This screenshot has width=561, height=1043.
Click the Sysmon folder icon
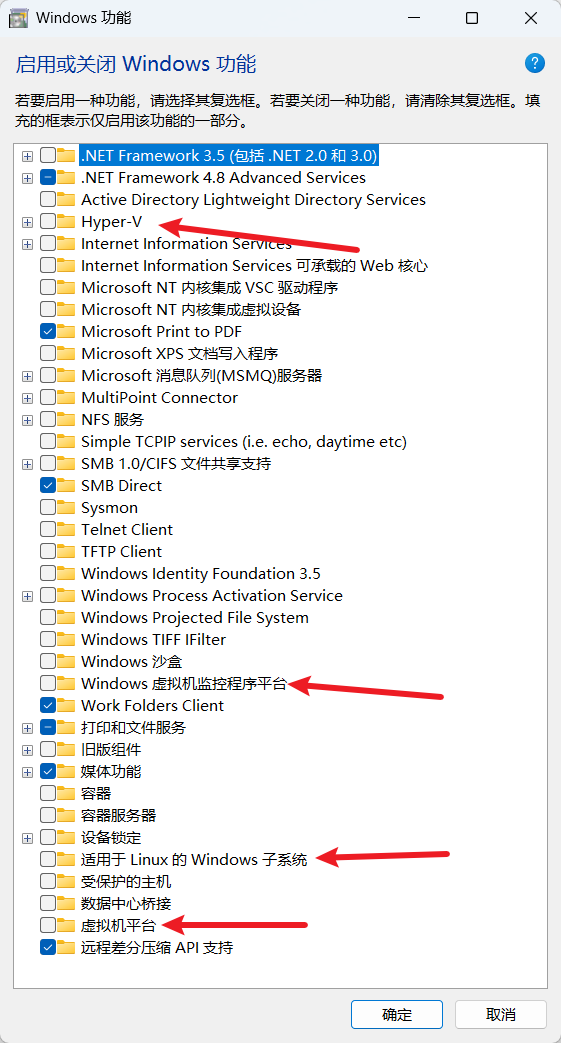point(66,508)
